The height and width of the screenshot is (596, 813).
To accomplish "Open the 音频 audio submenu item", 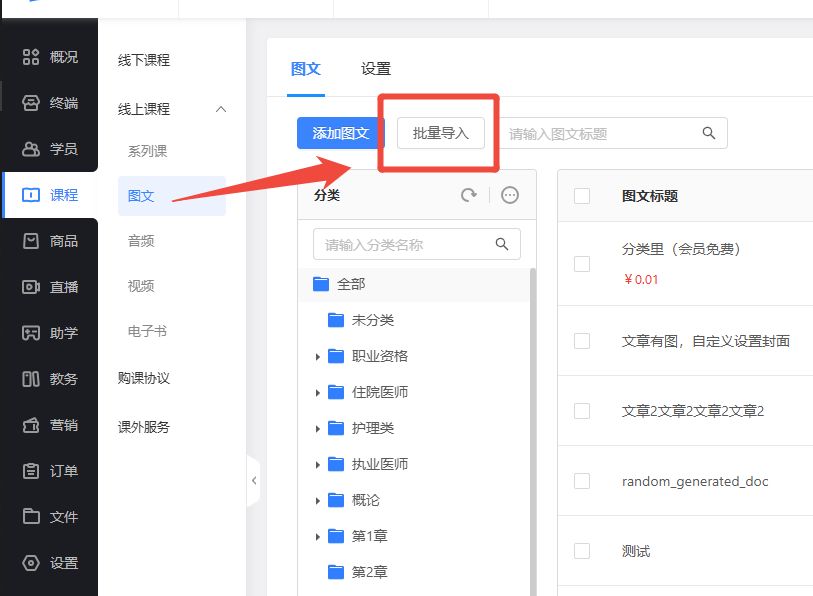I will (x=141, y=241).
